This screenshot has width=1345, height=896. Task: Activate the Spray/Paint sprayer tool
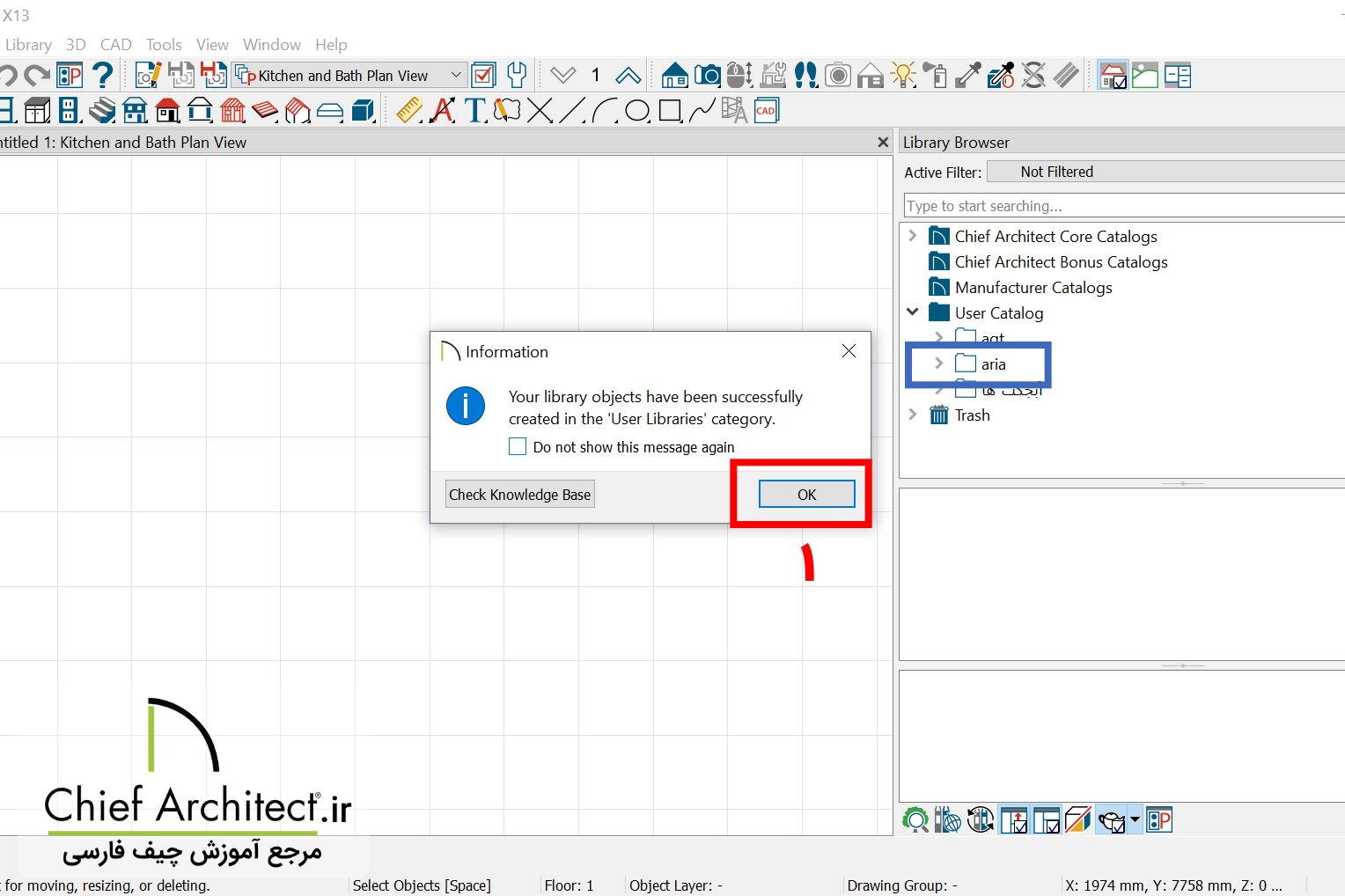point(937,75)
